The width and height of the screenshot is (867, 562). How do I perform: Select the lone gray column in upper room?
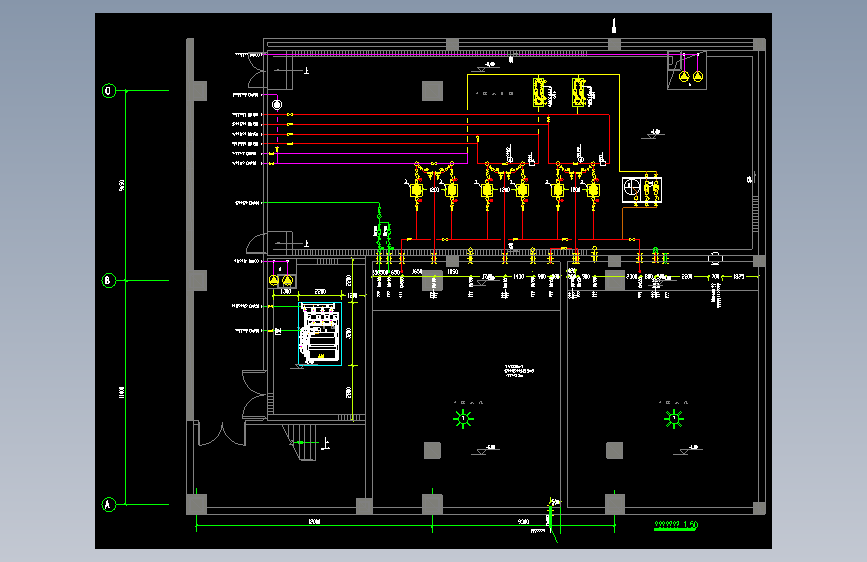click(432, 91)
